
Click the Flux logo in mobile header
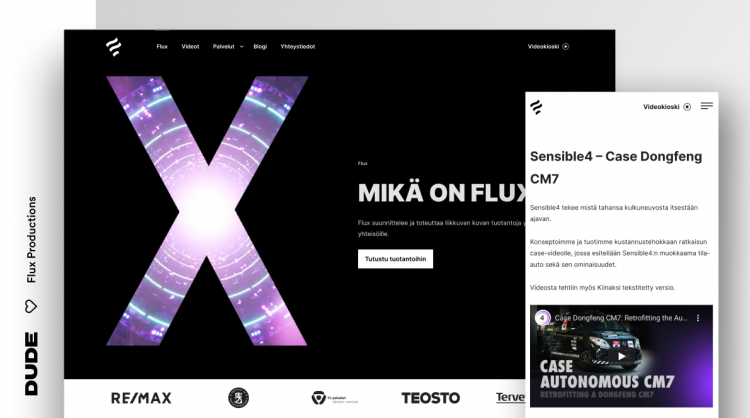[536, 107]
